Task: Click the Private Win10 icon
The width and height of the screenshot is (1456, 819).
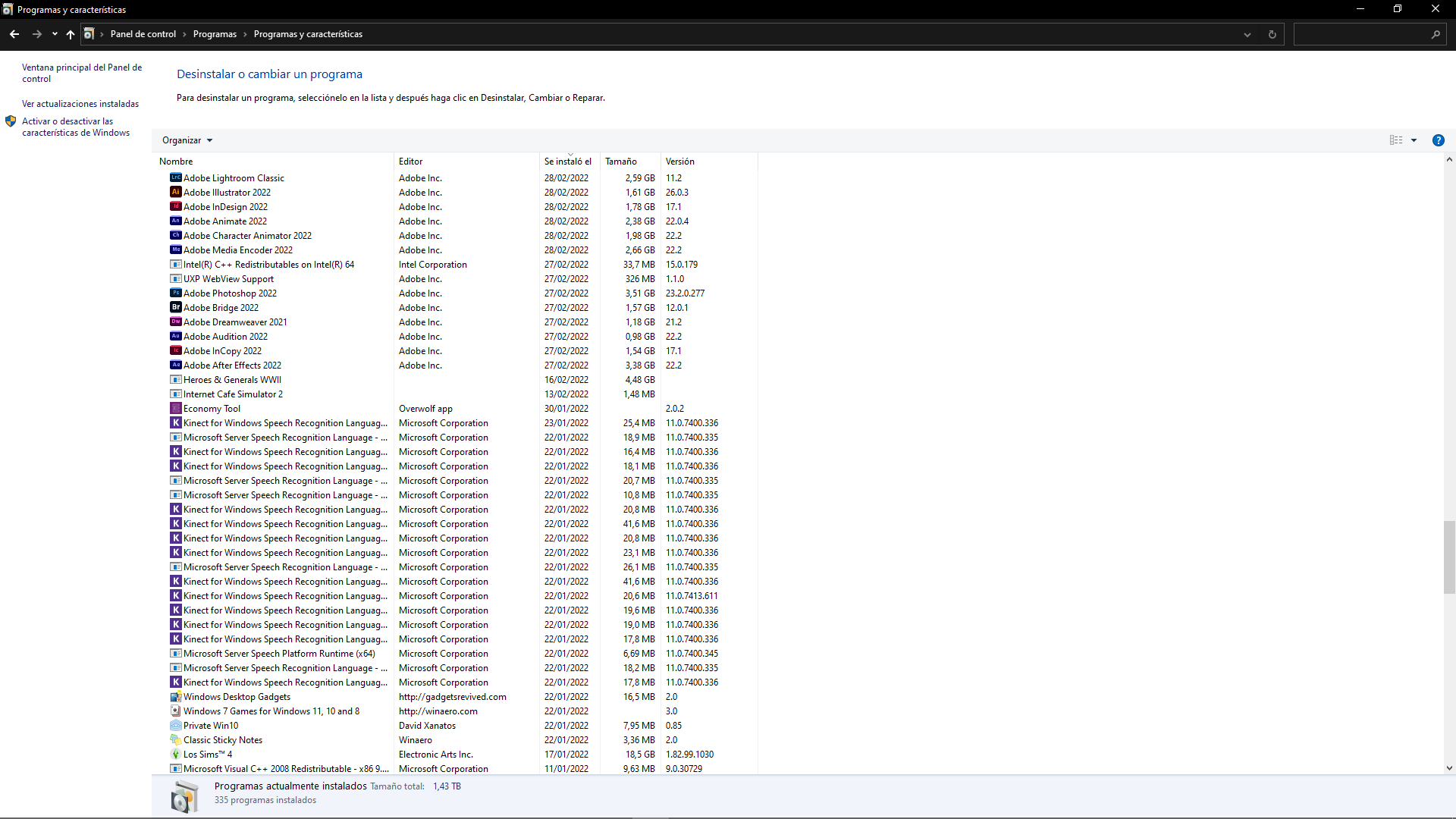Action: 176,725
